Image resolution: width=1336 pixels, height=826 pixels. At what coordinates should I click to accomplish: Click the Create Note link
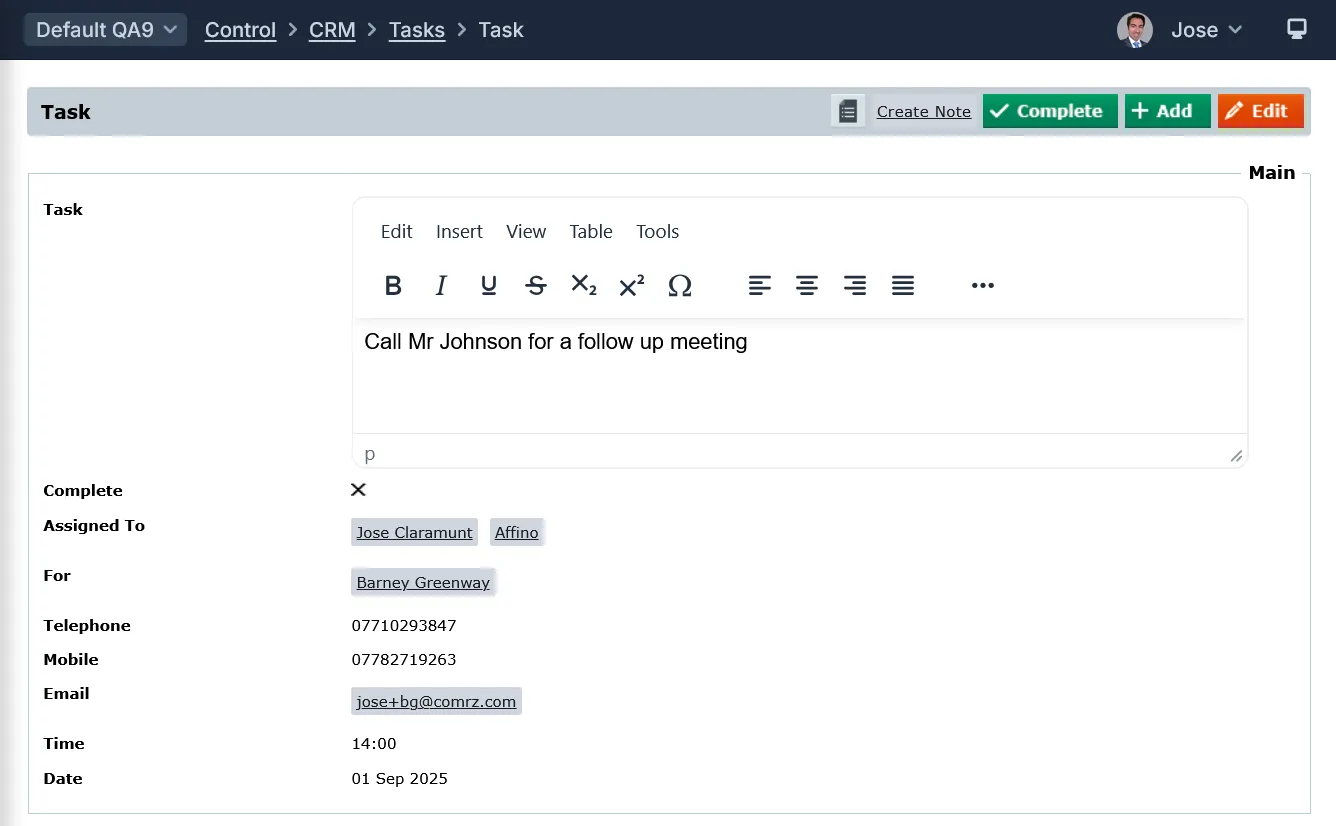[923, 112]
